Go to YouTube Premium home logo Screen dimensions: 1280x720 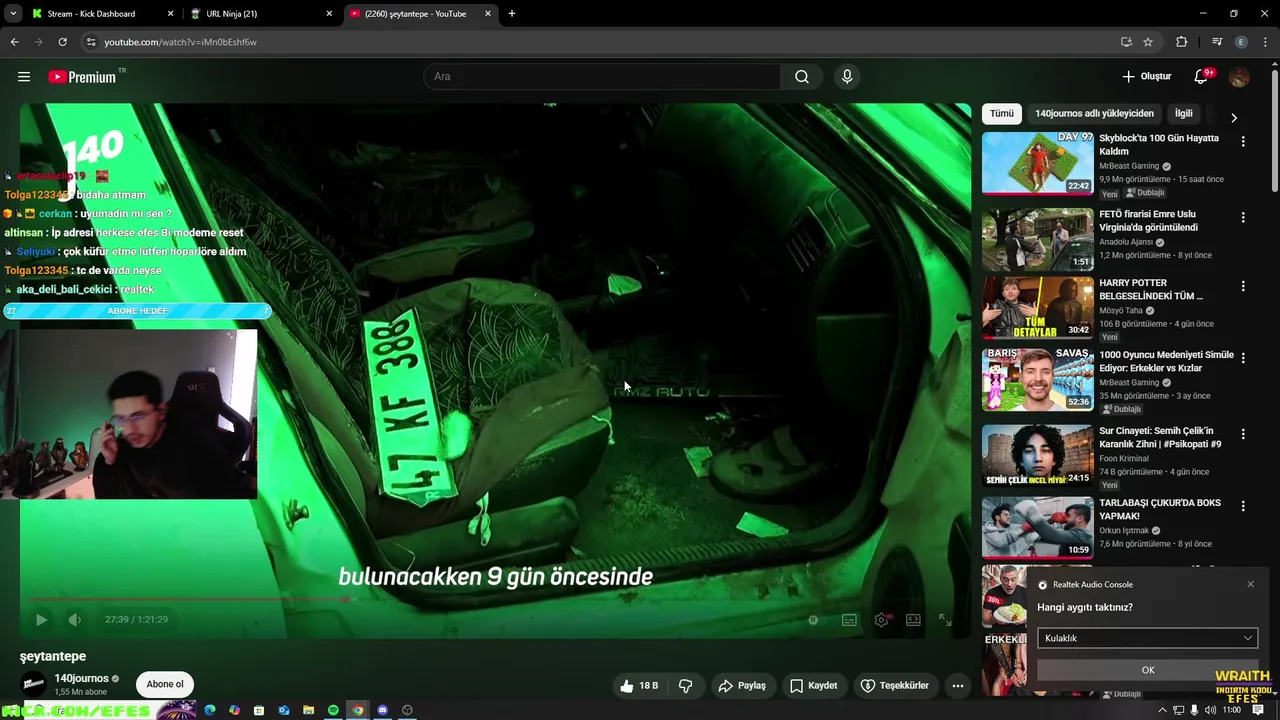point(86,77)
